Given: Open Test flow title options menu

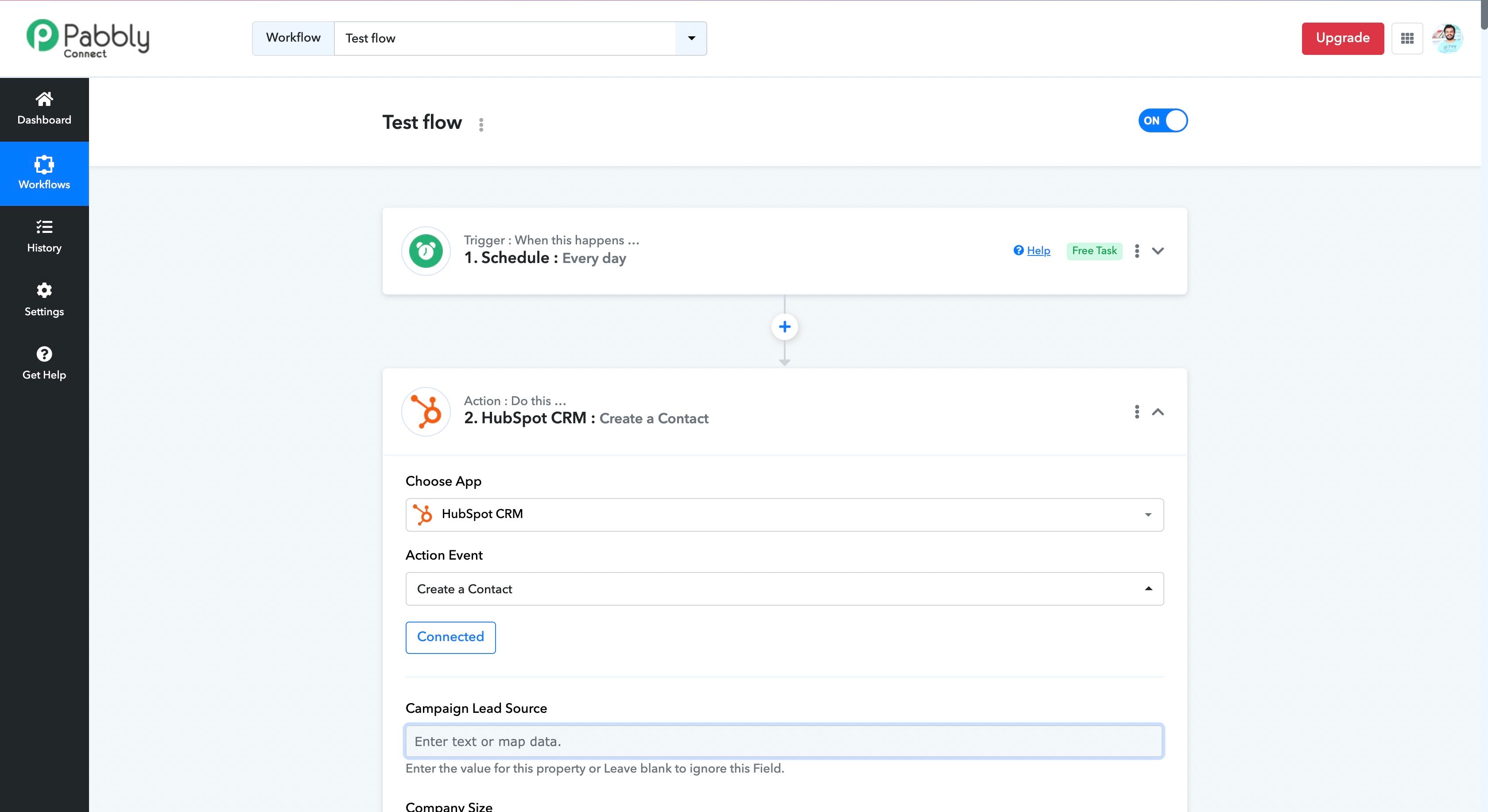Looking at the screenshot, I should (x=481, y=124).
